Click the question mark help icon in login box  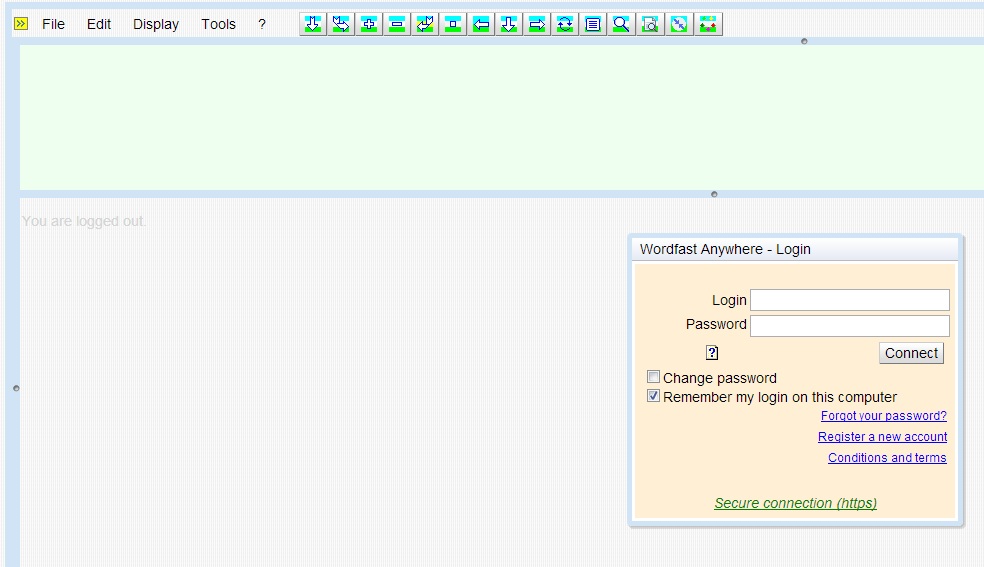[712, 352]
